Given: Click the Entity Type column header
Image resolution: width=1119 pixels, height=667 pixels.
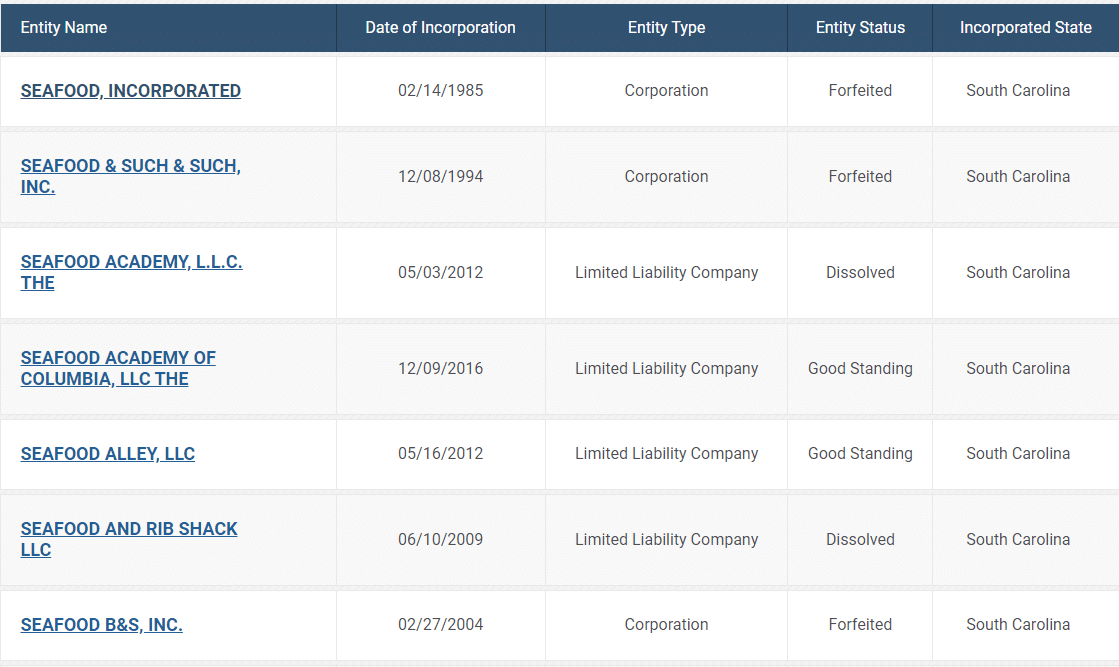Looking at the screenshot, I should pos(666,28).
